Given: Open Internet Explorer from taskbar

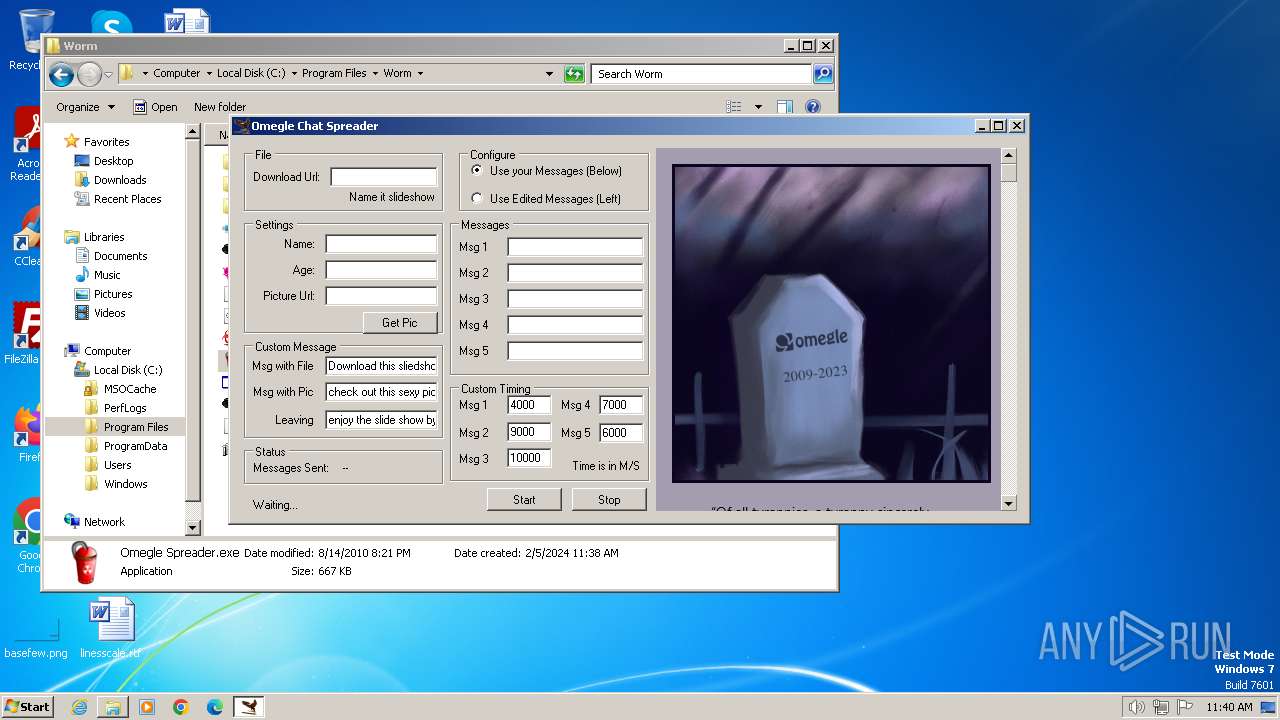Looking at the screenshot, I should coord(79,707).
